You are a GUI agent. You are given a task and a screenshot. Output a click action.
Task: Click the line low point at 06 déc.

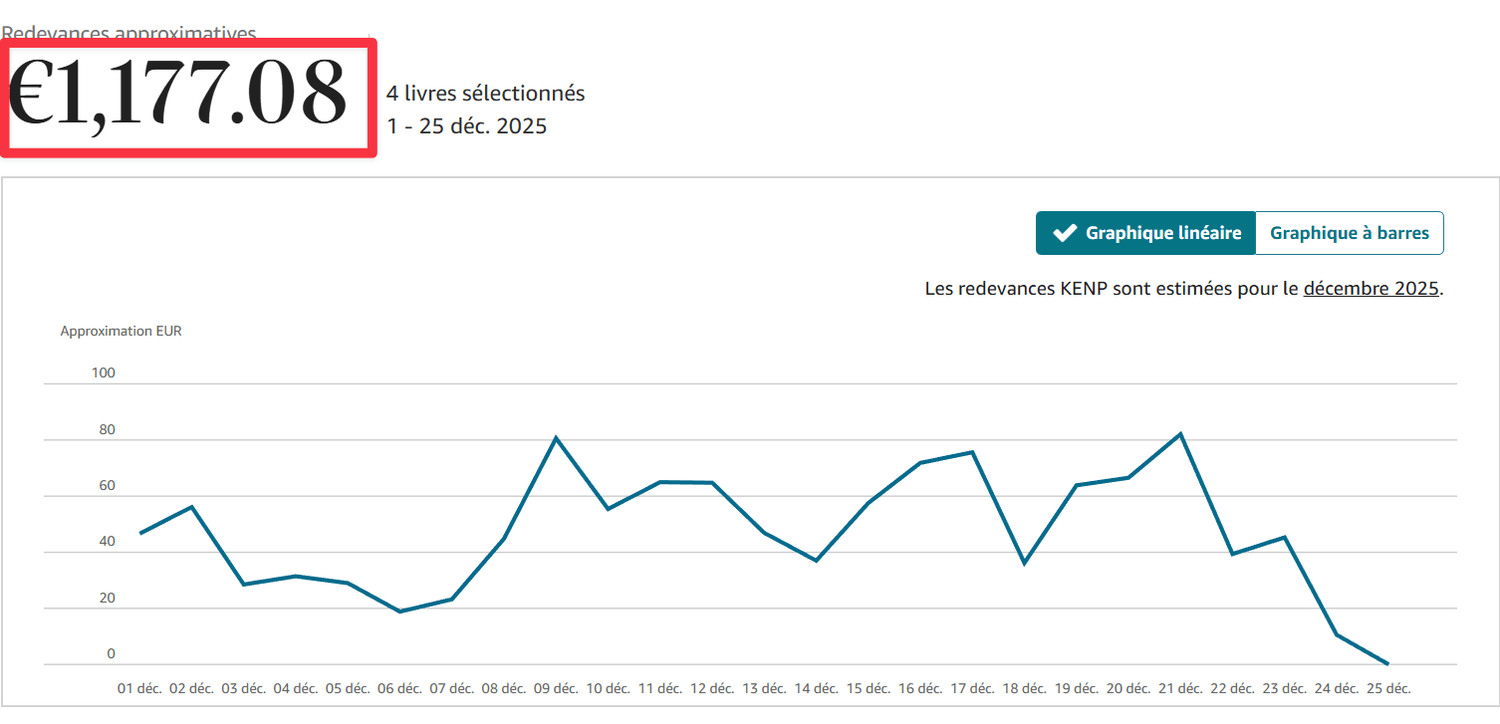400,611
